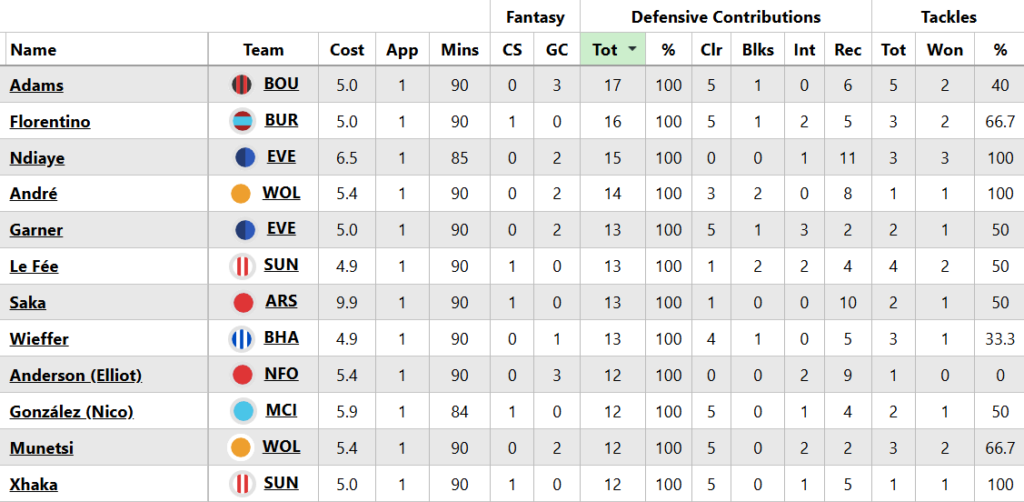1024x502 pixels.
Task: Click the Manchester City badge icon
Action: 243,411
